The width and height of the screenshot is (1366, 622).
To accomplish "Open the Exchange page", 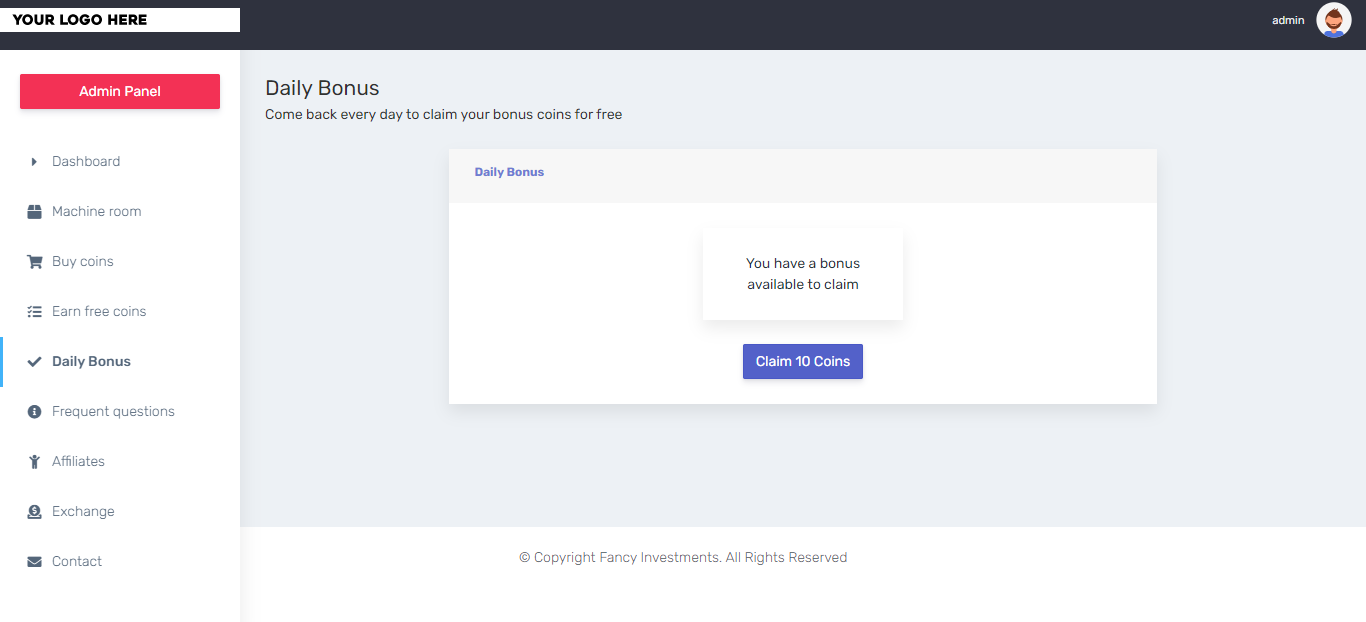I will click(x=120, y=511).
